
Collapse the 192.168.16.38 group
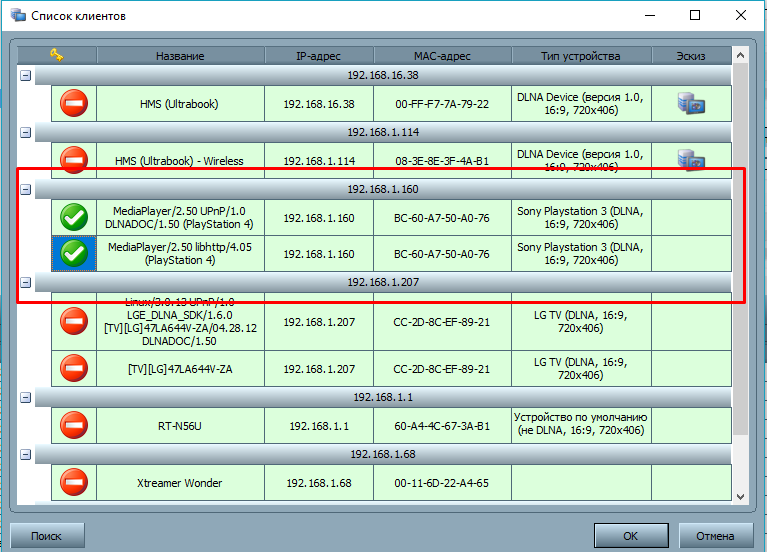(26, 75)
